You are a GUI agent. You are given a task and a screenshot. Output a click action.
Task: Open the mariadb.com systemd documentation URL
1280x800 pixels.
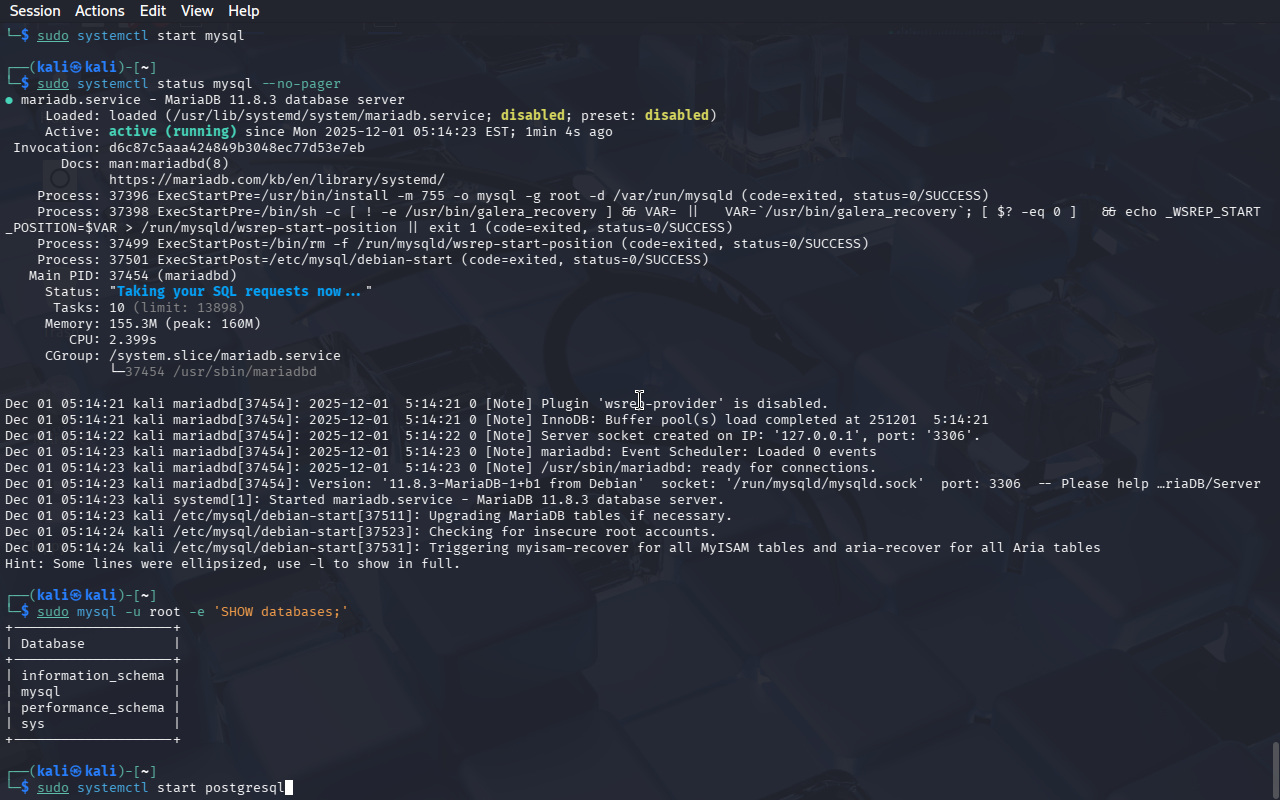tap(276, 179)
